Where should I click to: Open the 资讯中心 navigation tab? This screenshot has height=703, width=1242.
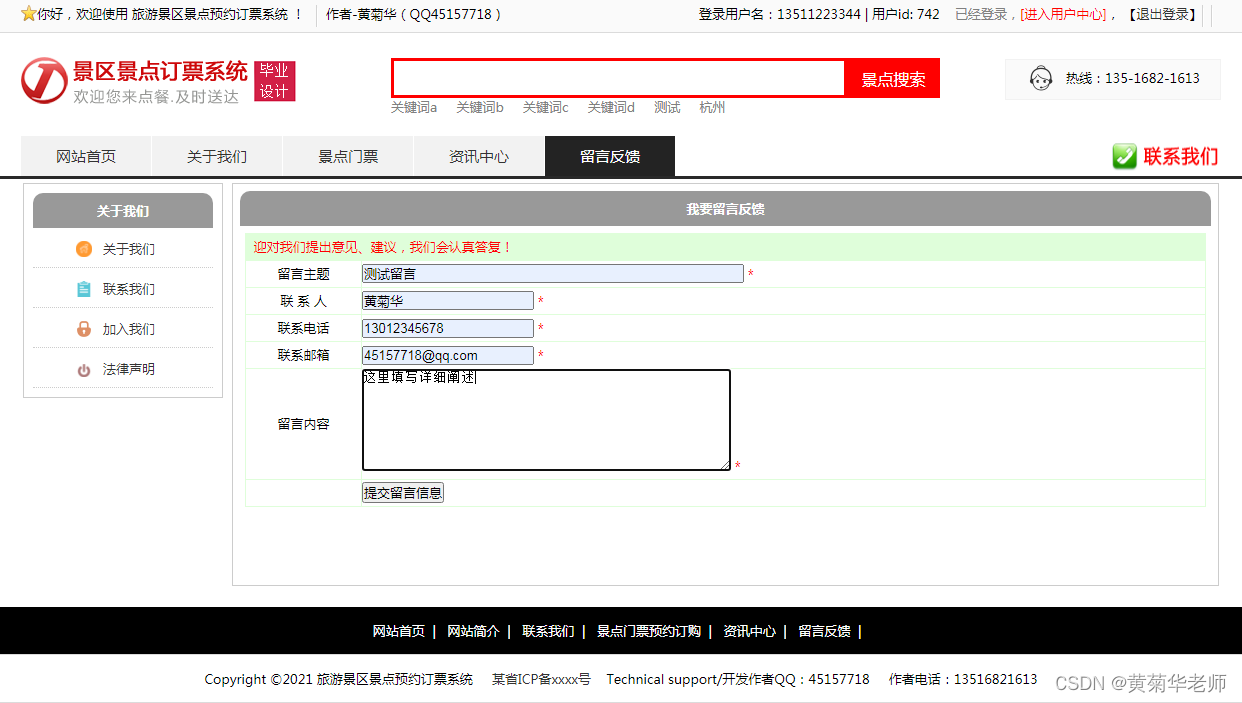[479, 156]
